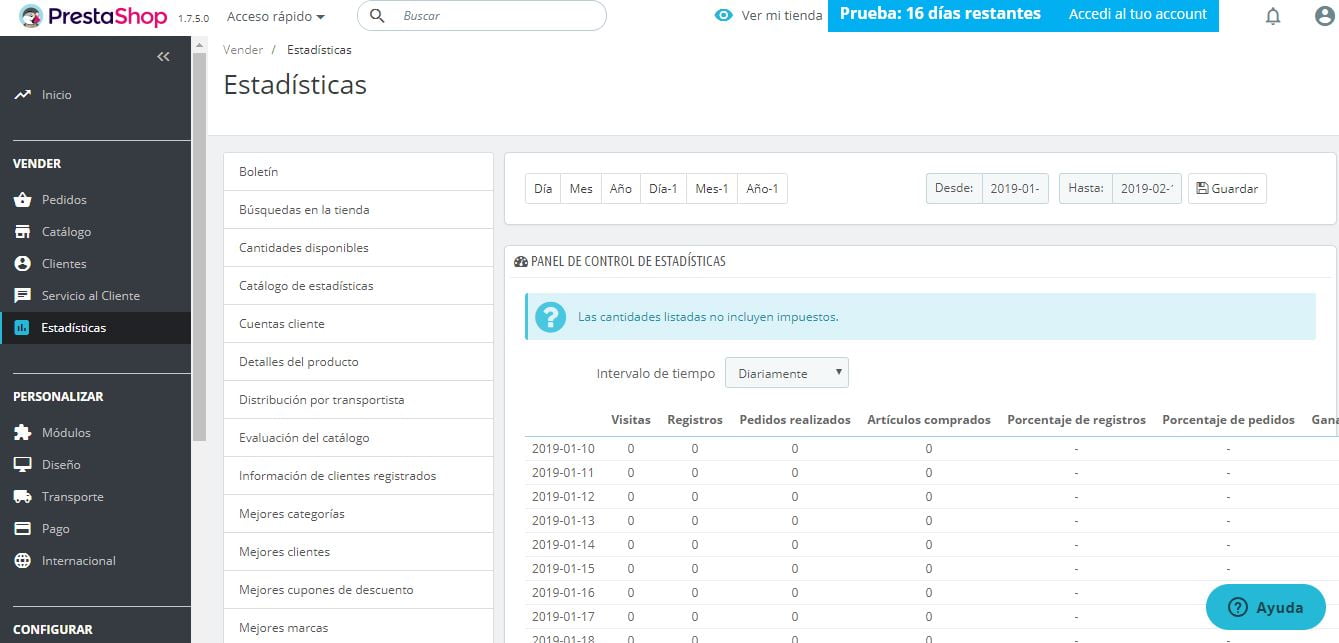The height and width of the screenshot is (643, 1339).
Task: Expand the Acceso rápido dropdown
Action: point(276,16)
